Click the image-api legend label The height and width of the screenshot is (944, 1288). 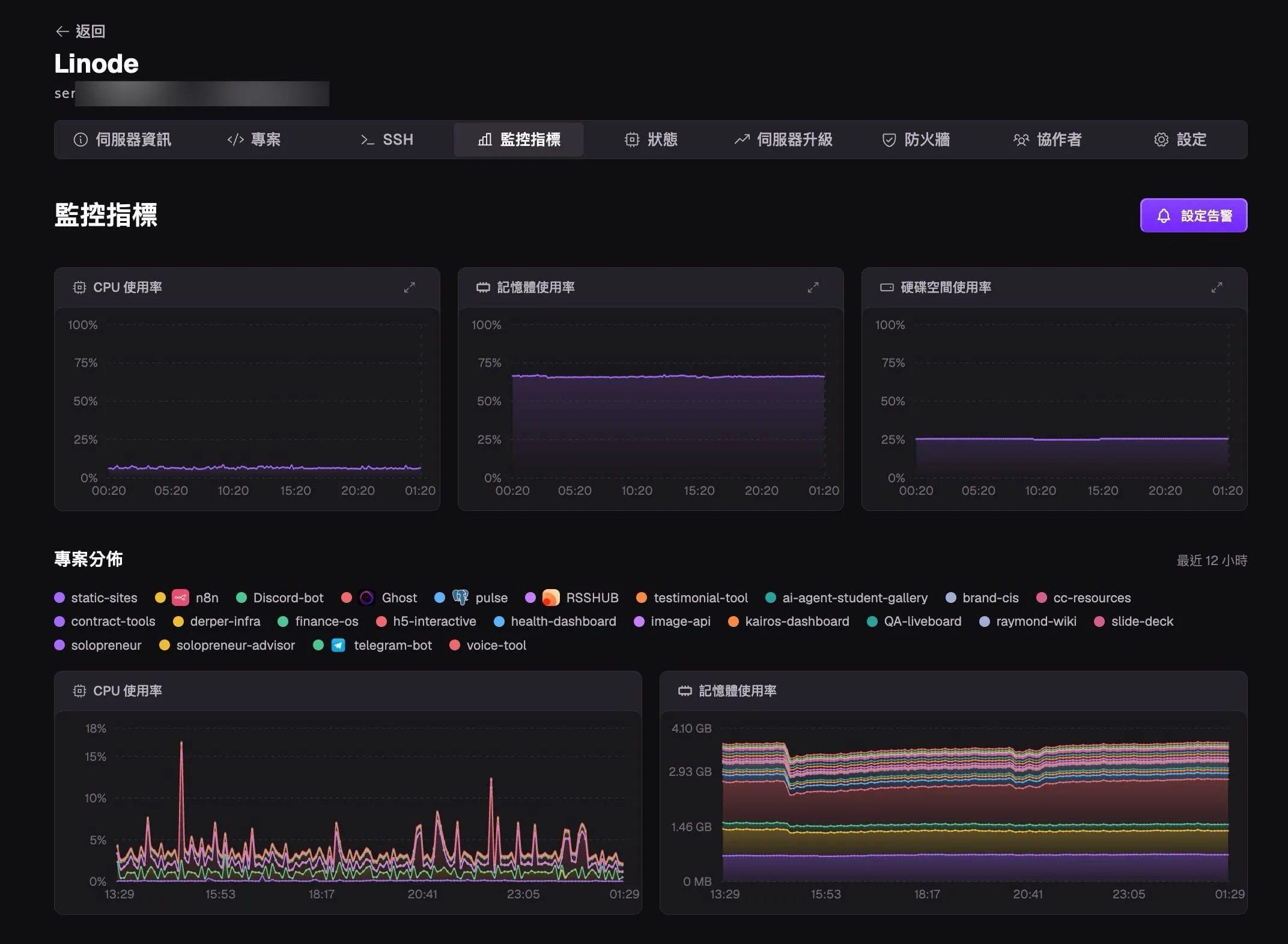[x=681, y=621]
